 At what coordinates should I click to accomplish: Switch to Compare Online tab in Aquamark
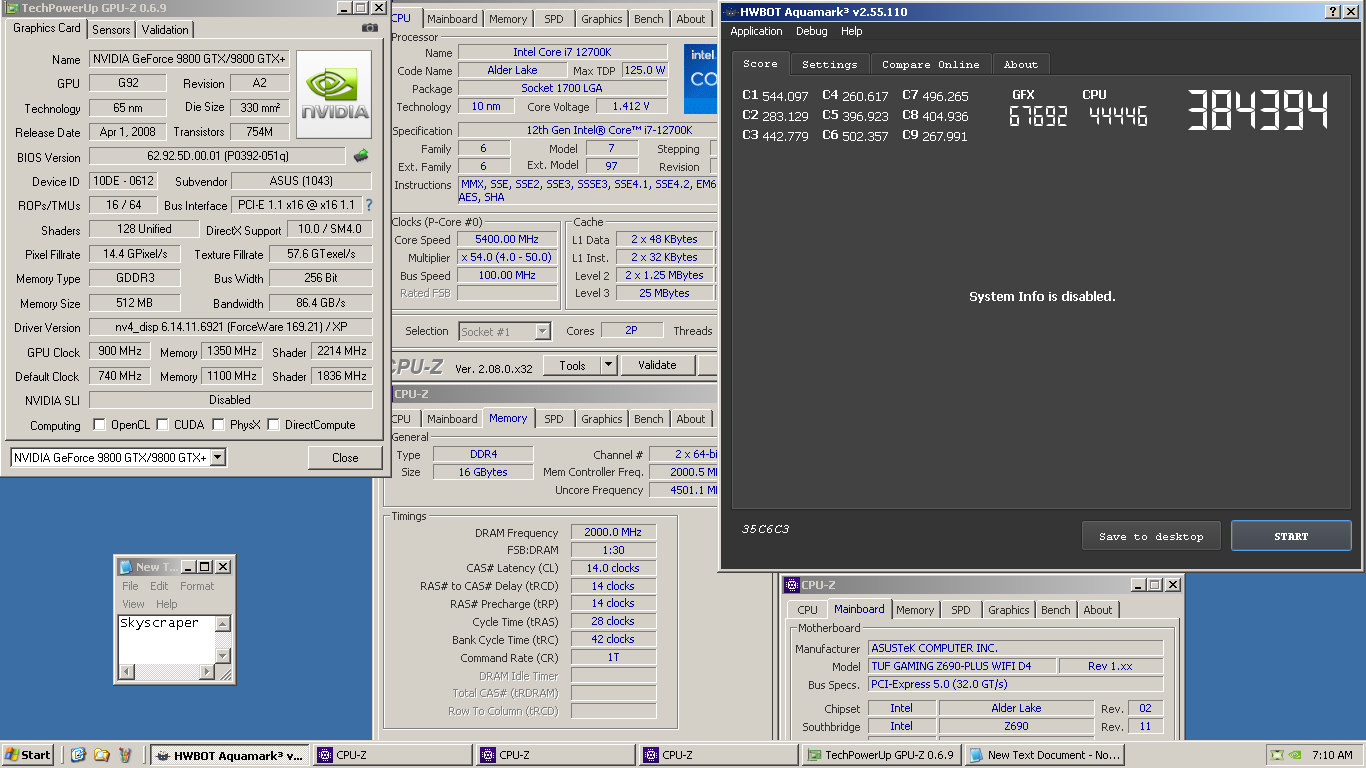(x=930, y=64)
